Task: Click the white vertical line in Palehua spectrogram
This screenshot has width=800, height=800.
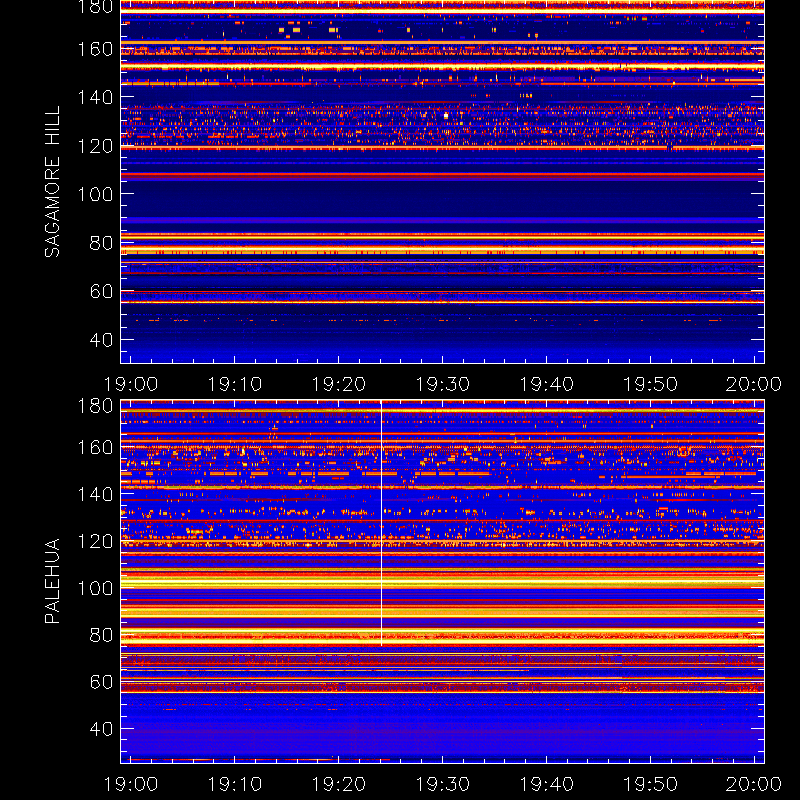Action: click(x=381, y=523)
